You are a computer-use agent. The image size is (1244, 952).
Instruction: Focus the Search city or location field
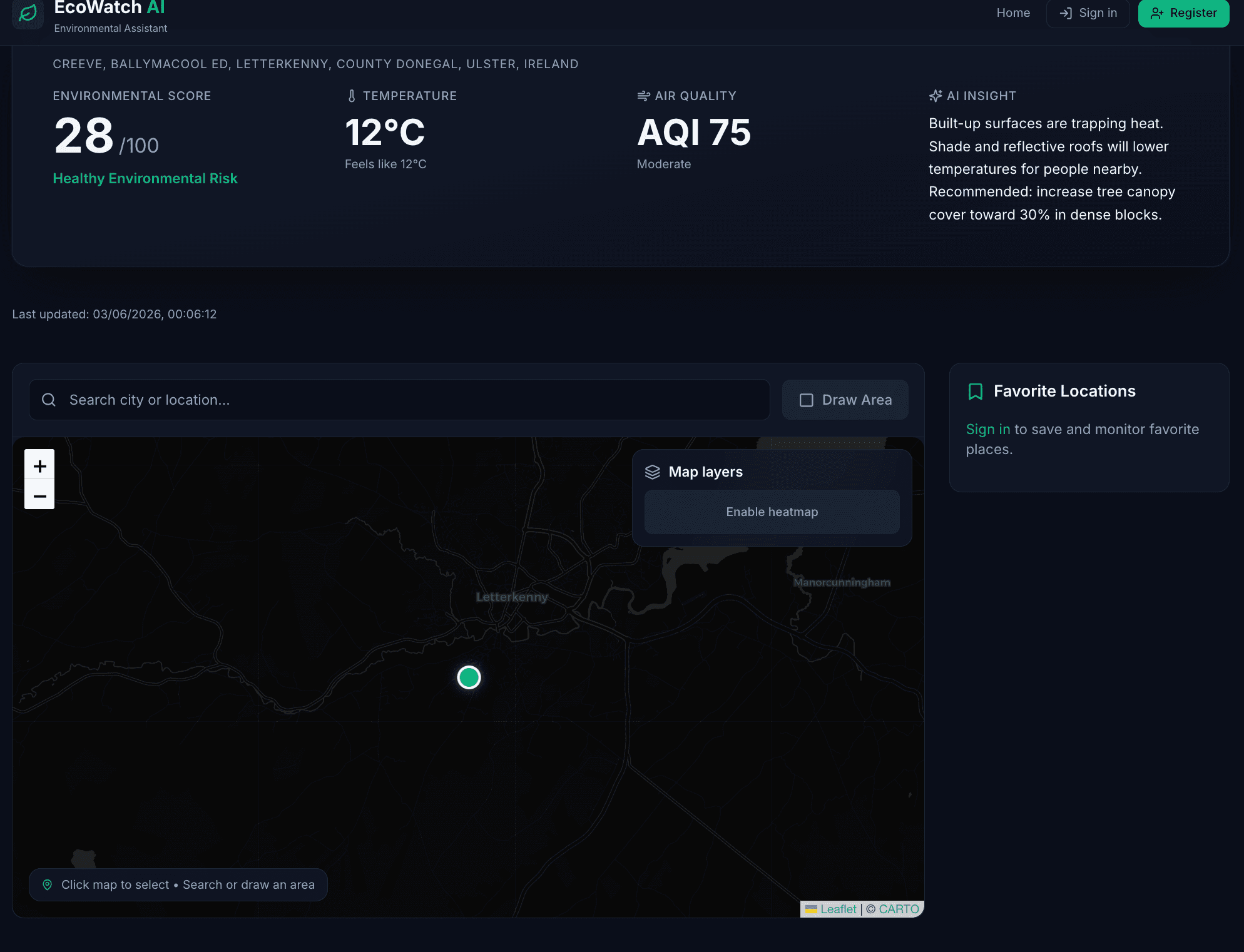399,400
